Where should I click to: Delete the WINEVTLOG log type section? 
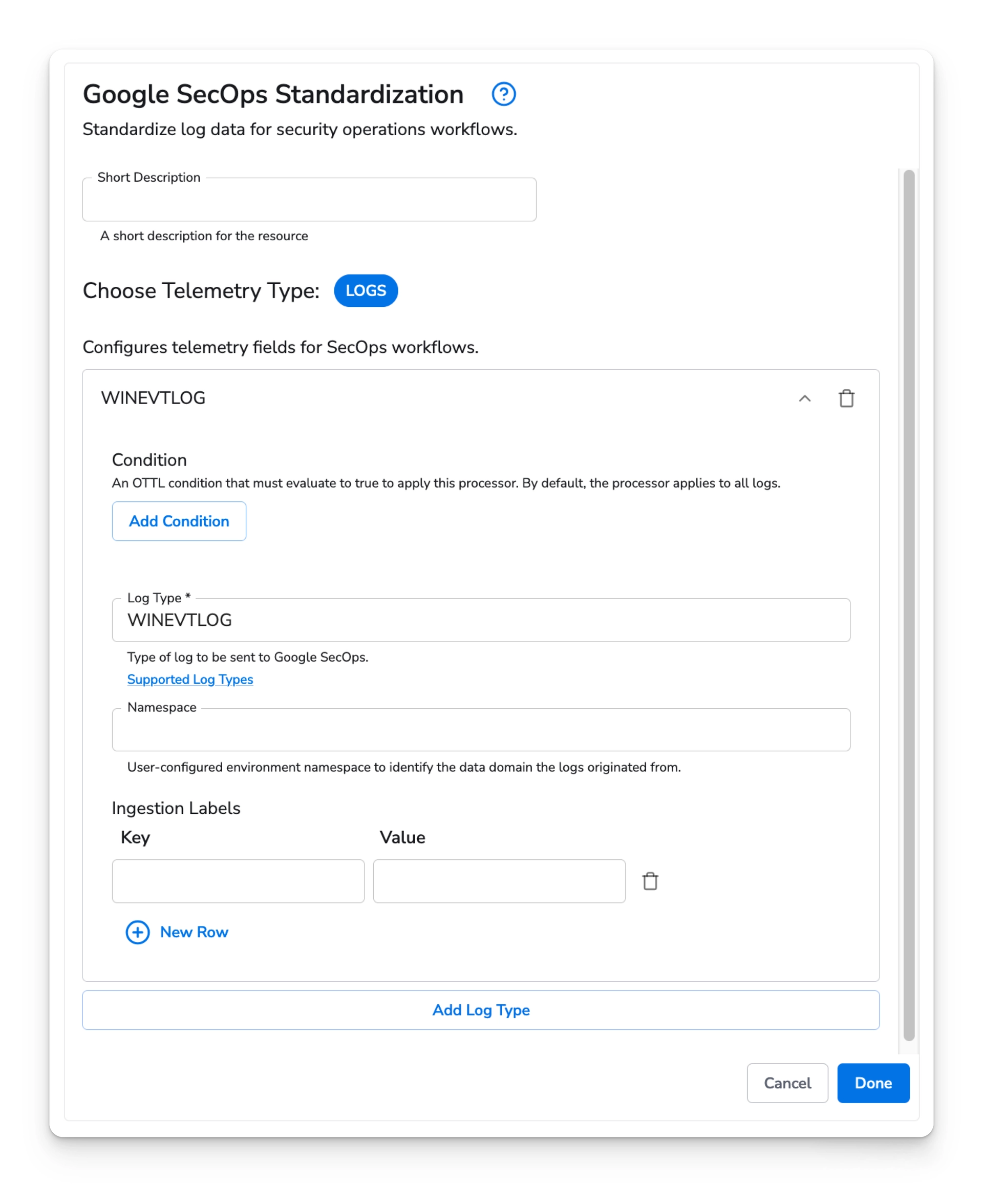click(847, 398)
